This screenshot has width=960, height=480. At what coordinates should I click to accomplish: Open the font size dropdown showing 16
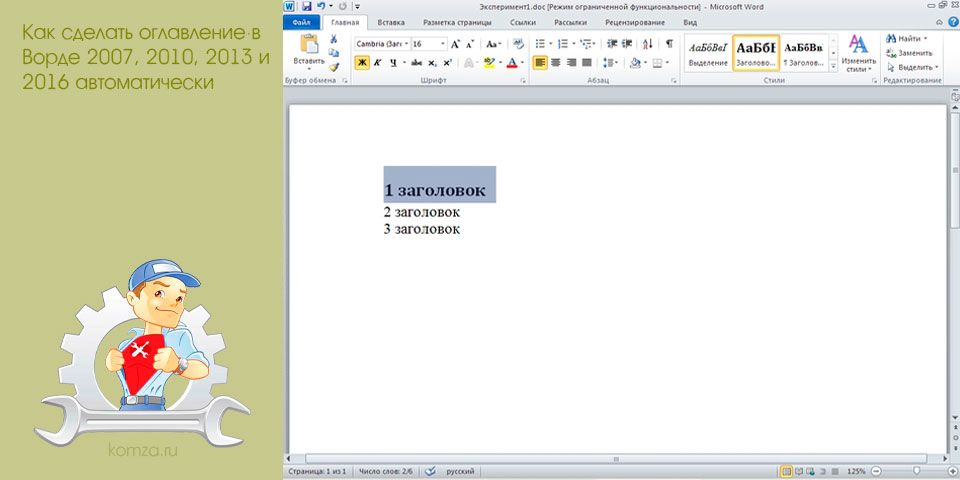[x=429, y=44]
